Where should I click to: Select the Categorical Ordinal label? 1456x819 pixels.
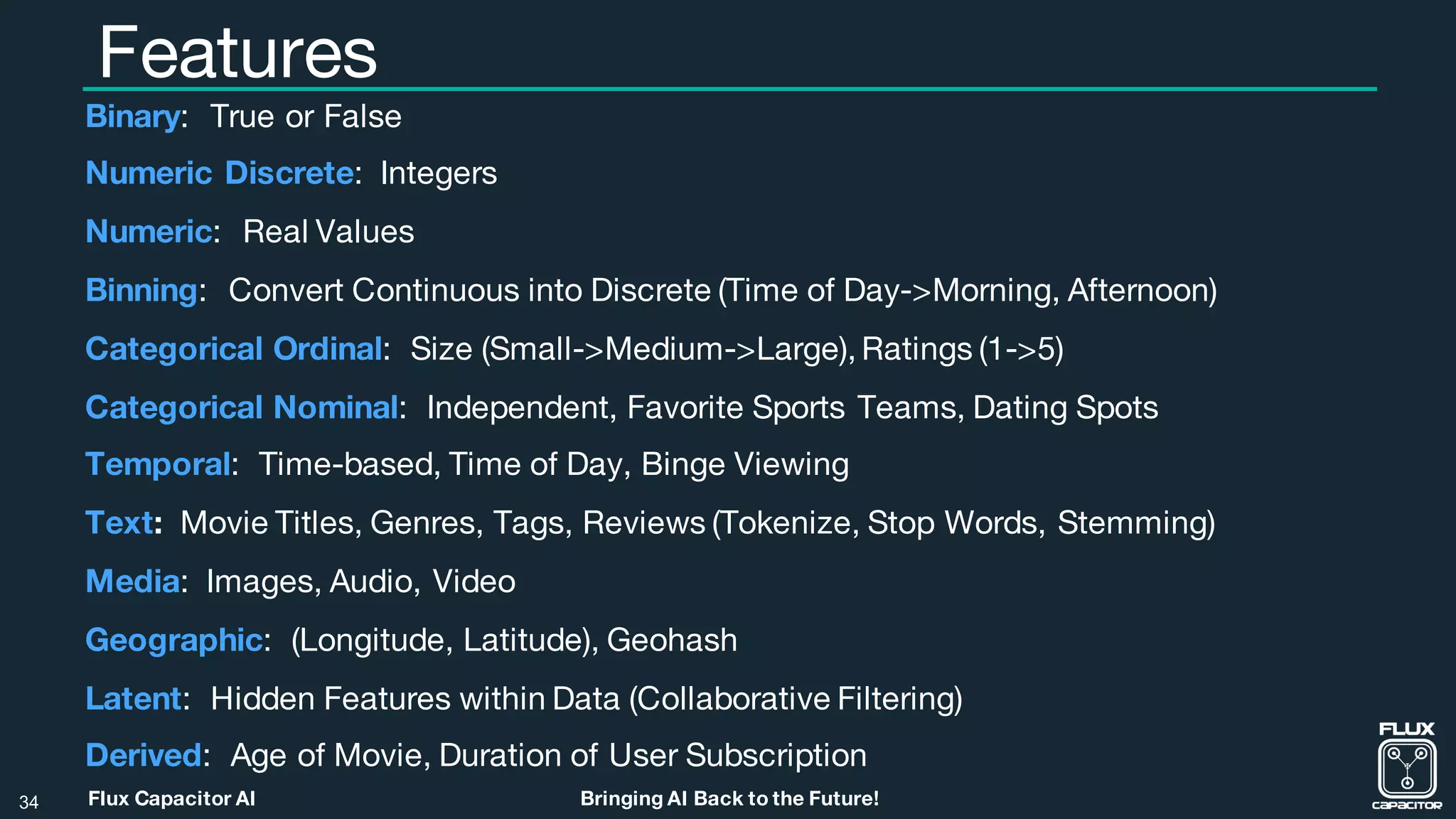[234, 349]
